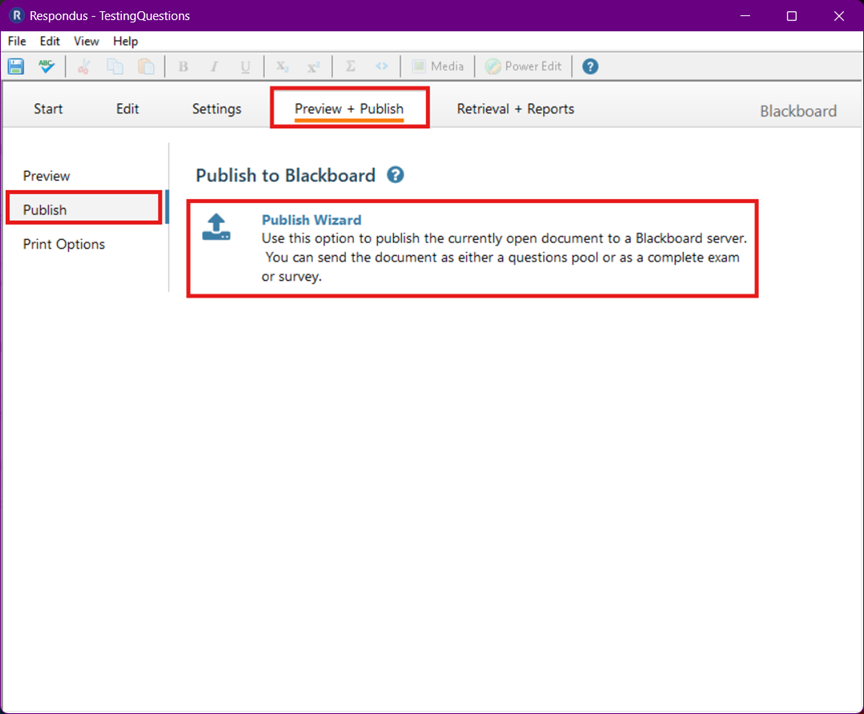Screen dimensions: 864x714
Task: Switch to Retrieval + Reports tab
Action: point(516,109)
